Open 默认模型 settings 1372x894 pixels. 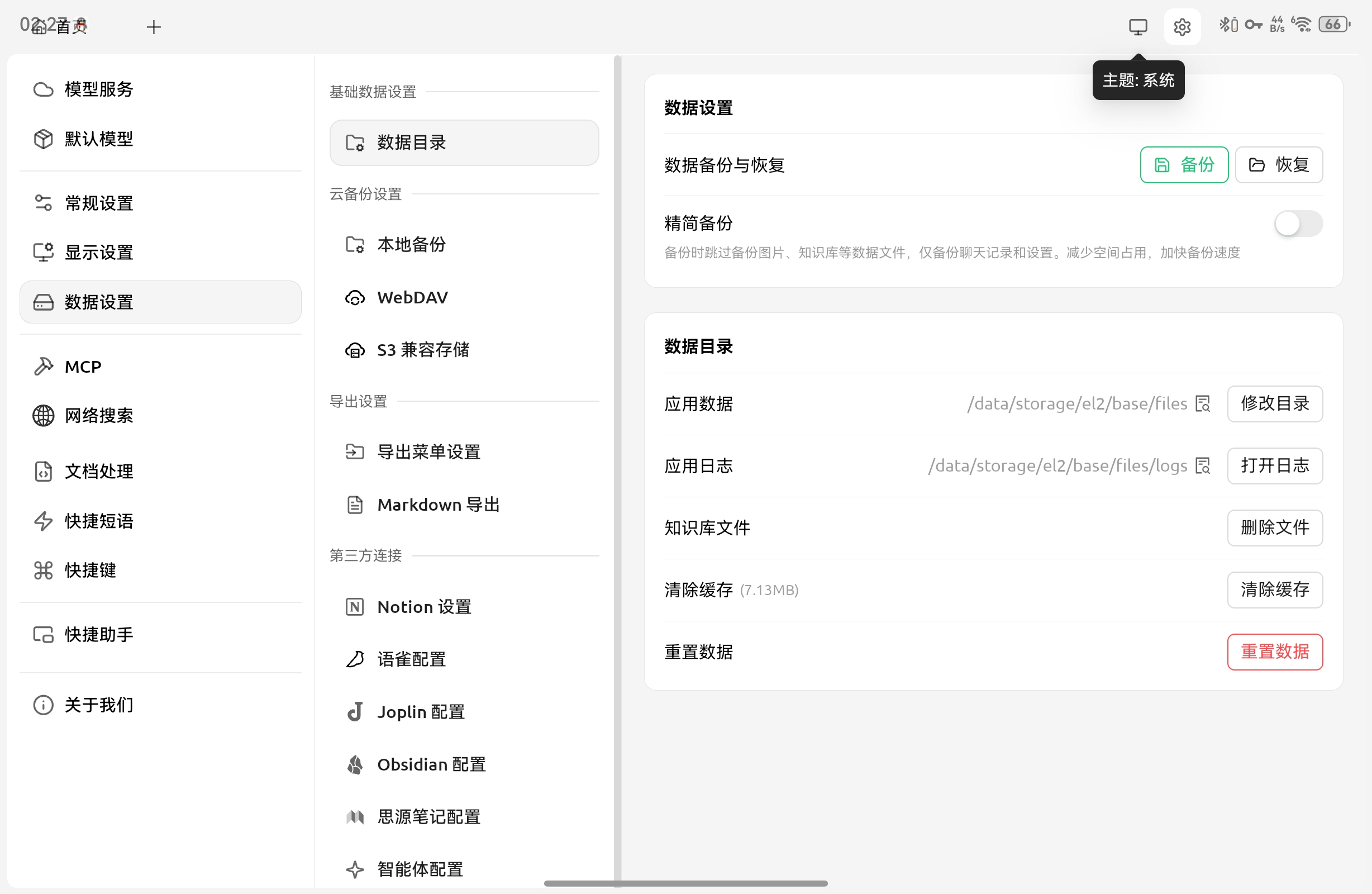pos(160,139)
